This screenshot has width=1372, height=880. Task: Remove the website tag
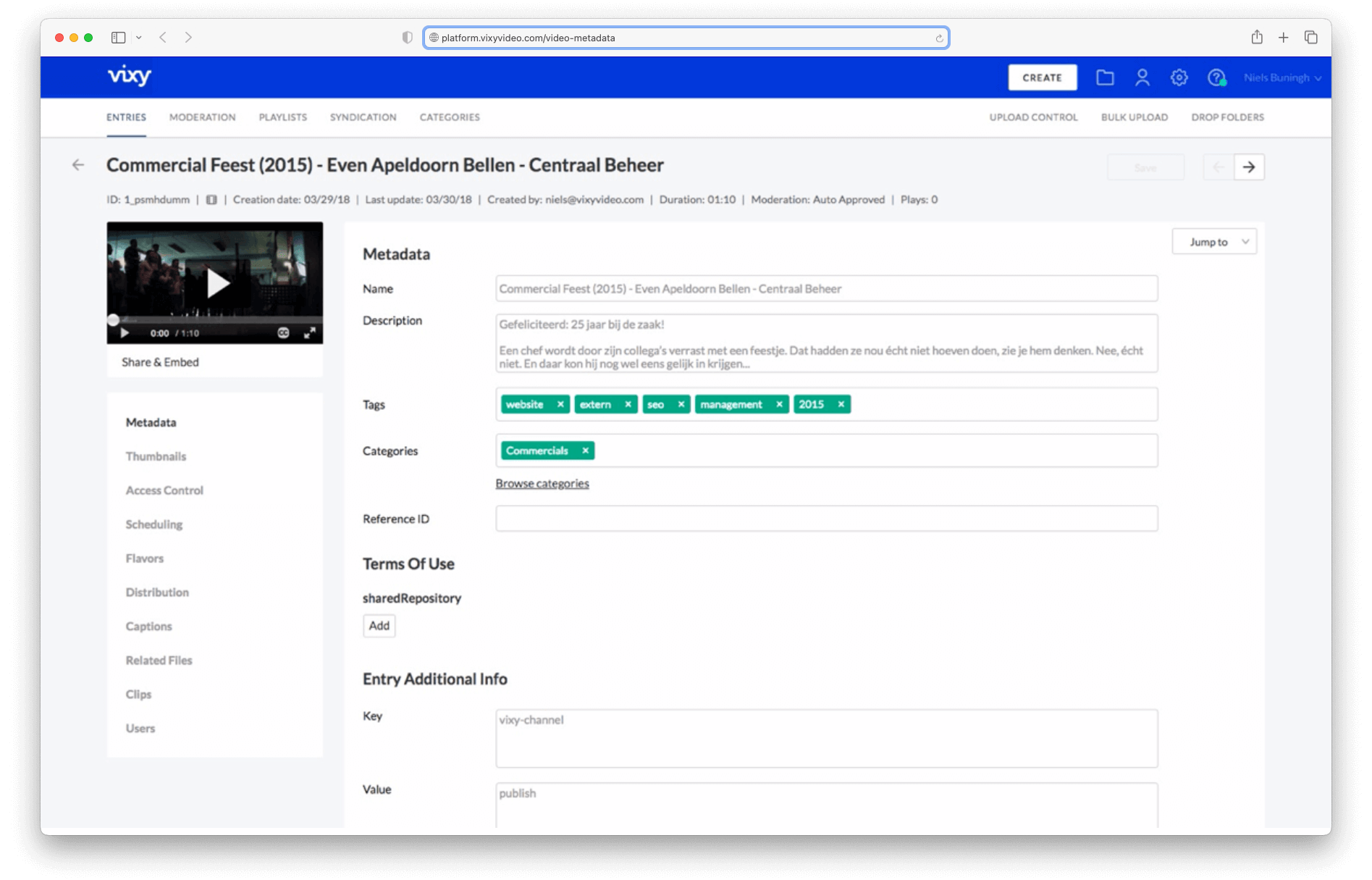click(560, 405)
